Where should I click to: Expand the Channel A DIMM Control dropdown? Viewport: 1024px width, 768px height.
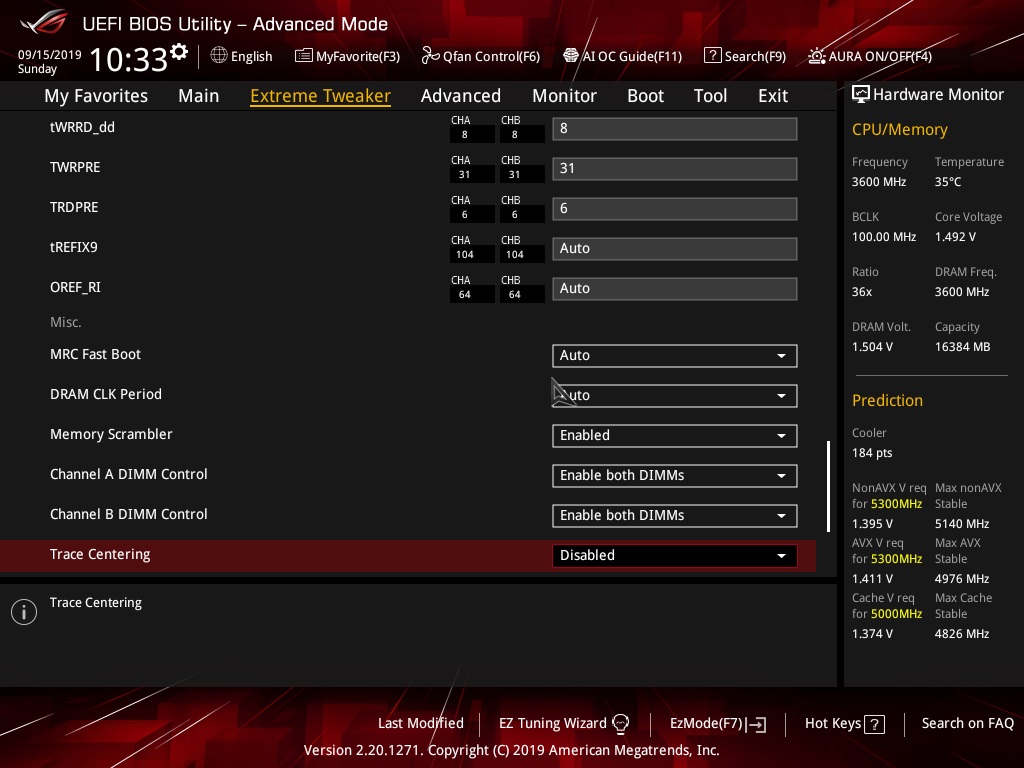675,475
